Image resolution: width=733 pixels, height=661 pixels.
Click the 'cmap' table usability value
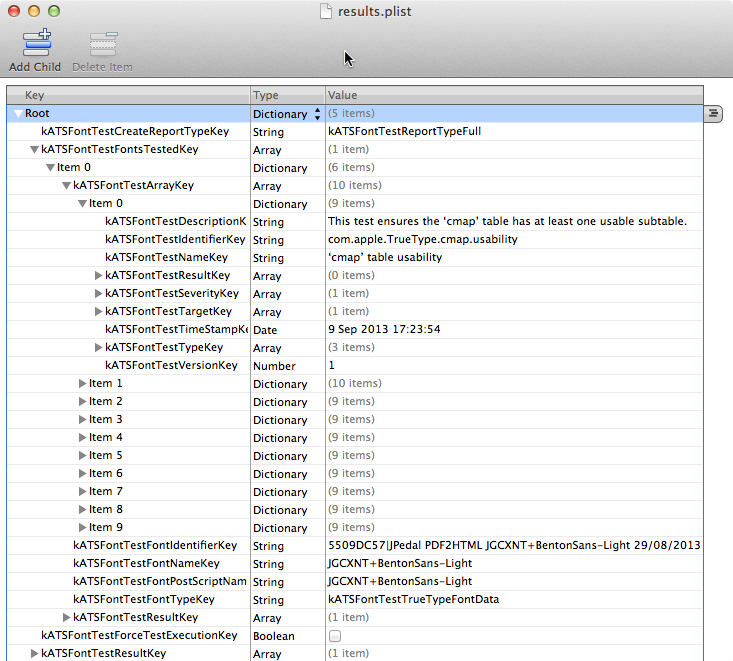point(384,258)
